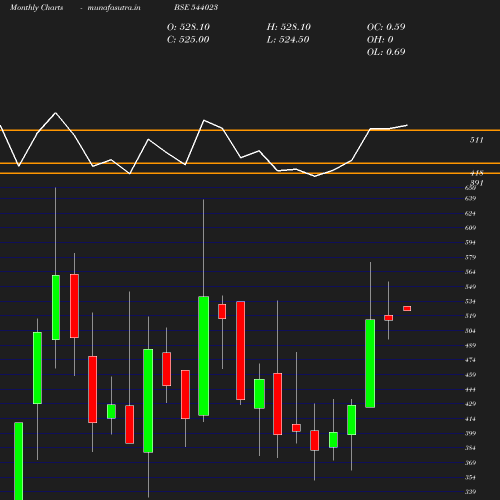Select the low value 'L: 524.50'
This screenshot has height=500, width=500.
point(288,40)
